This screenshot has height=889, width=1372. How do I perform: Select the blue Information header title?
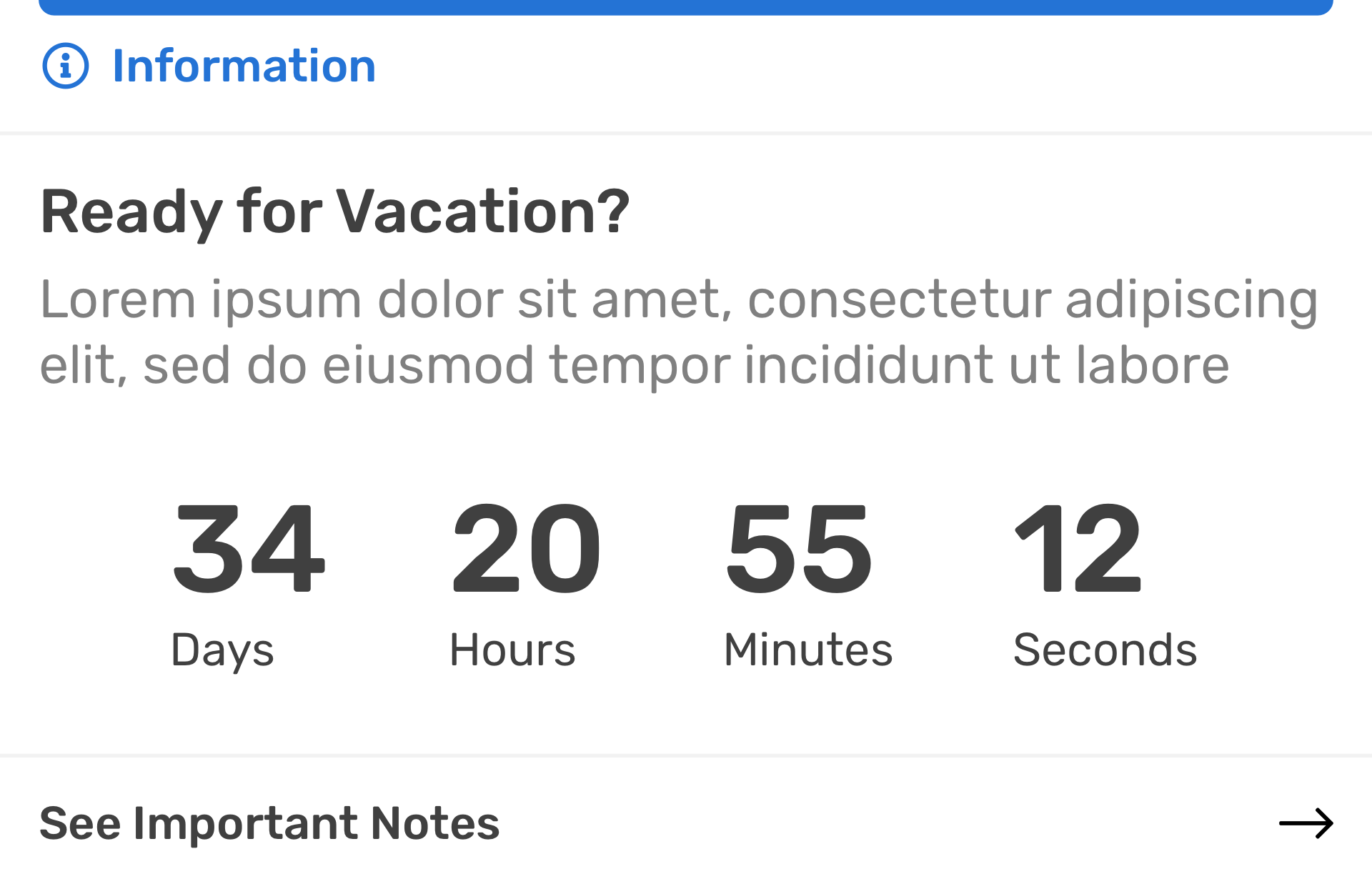coord(244,66)
